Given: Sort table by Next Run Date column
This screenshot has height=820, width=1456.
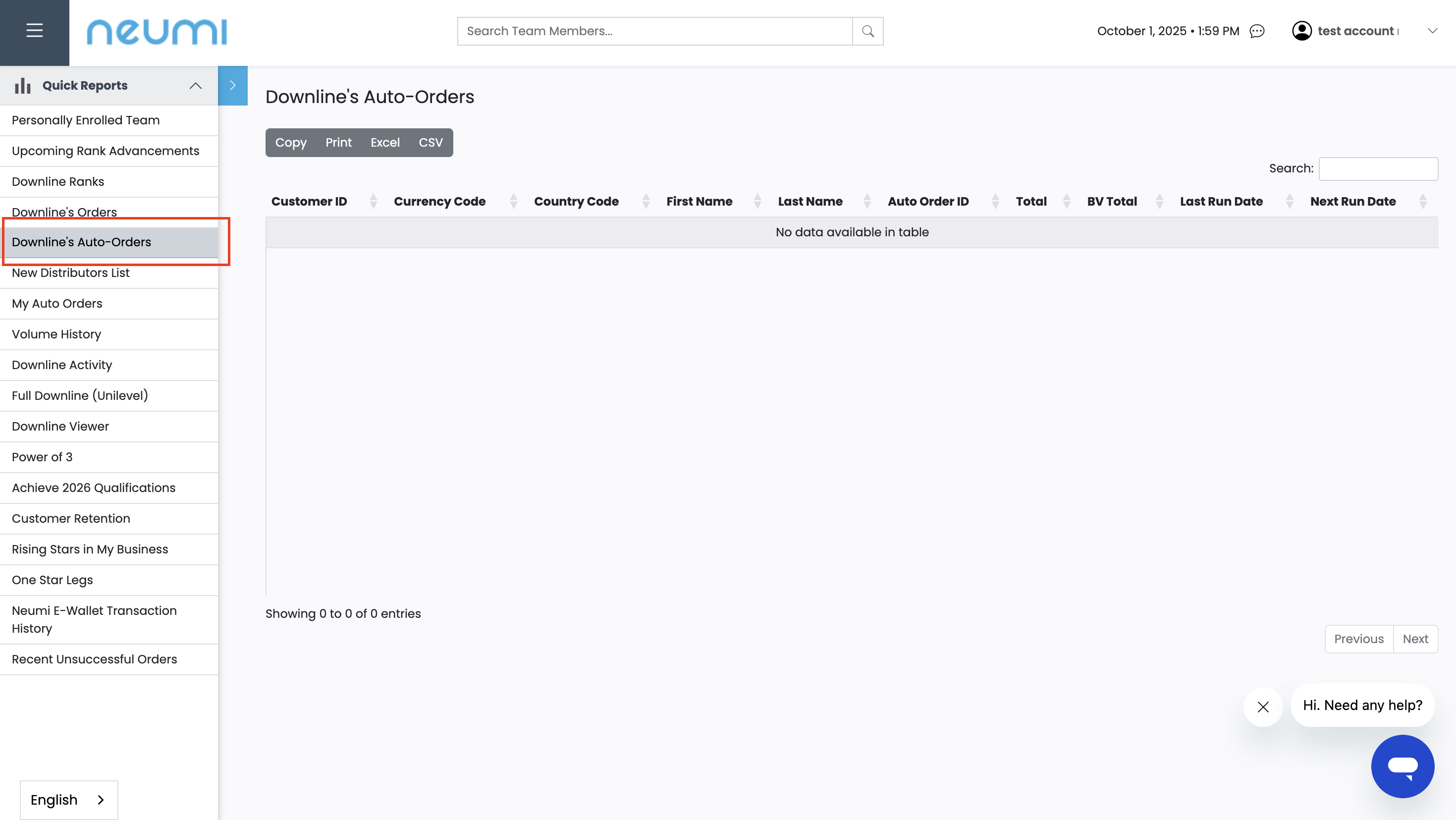Looking at the screenshot, I should (x=1352, y=201).
